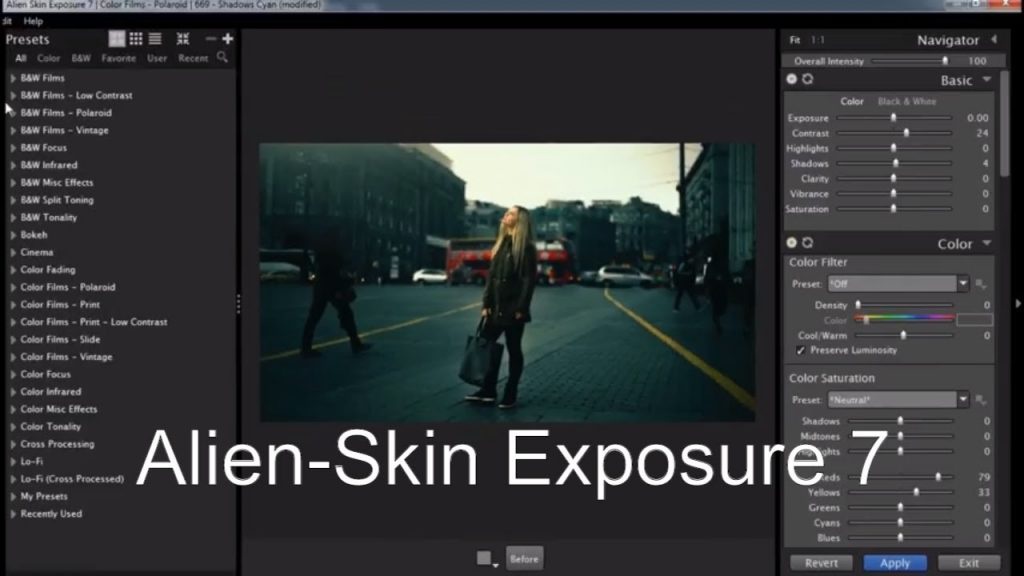Select the Color Tonality preset row
Image resolution: width=1024 pixels, height=576 pixels.
coord(50,426)
